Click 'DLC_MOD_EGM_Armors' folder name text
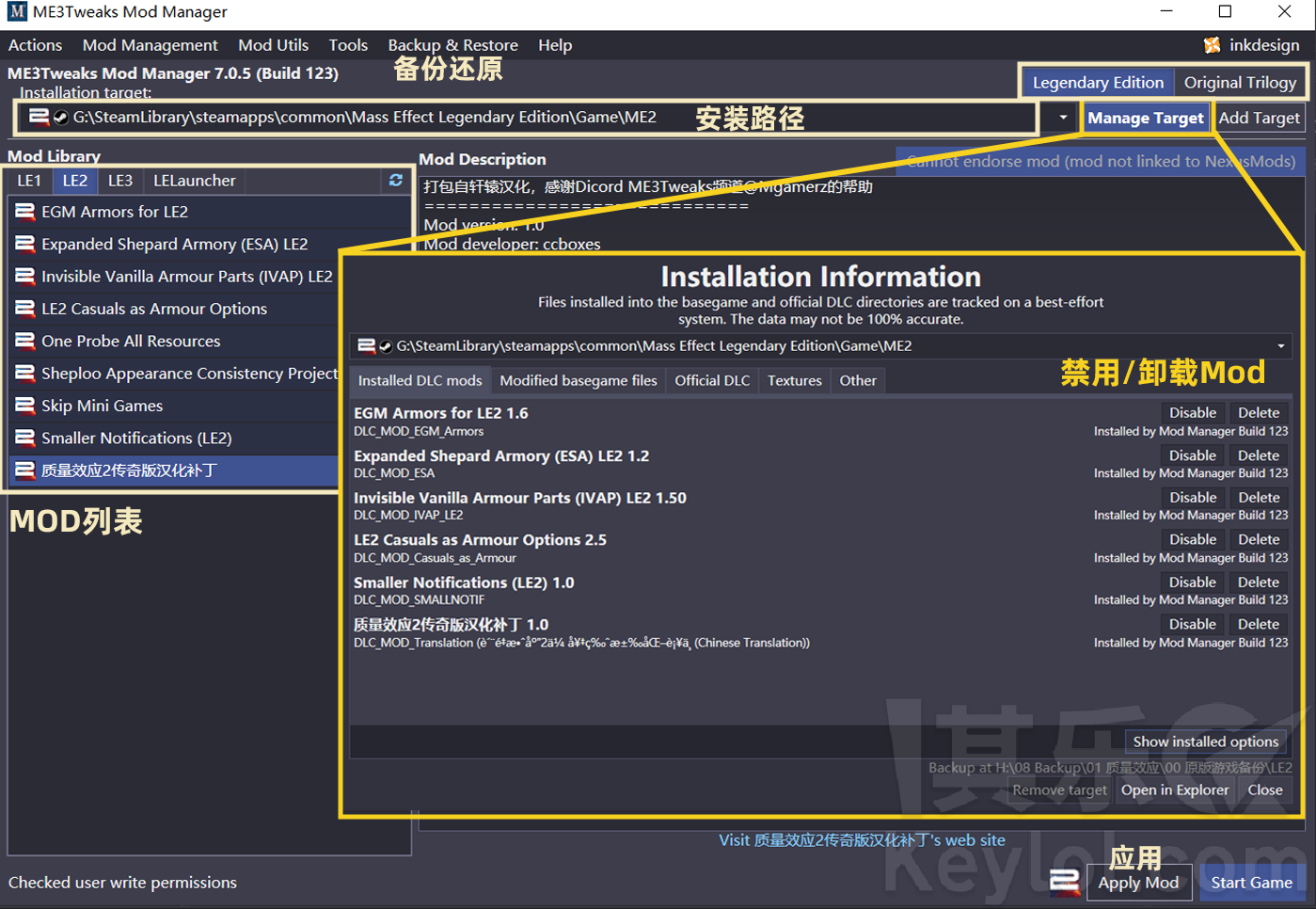1316x909 pixels. [x=419, y=432]
